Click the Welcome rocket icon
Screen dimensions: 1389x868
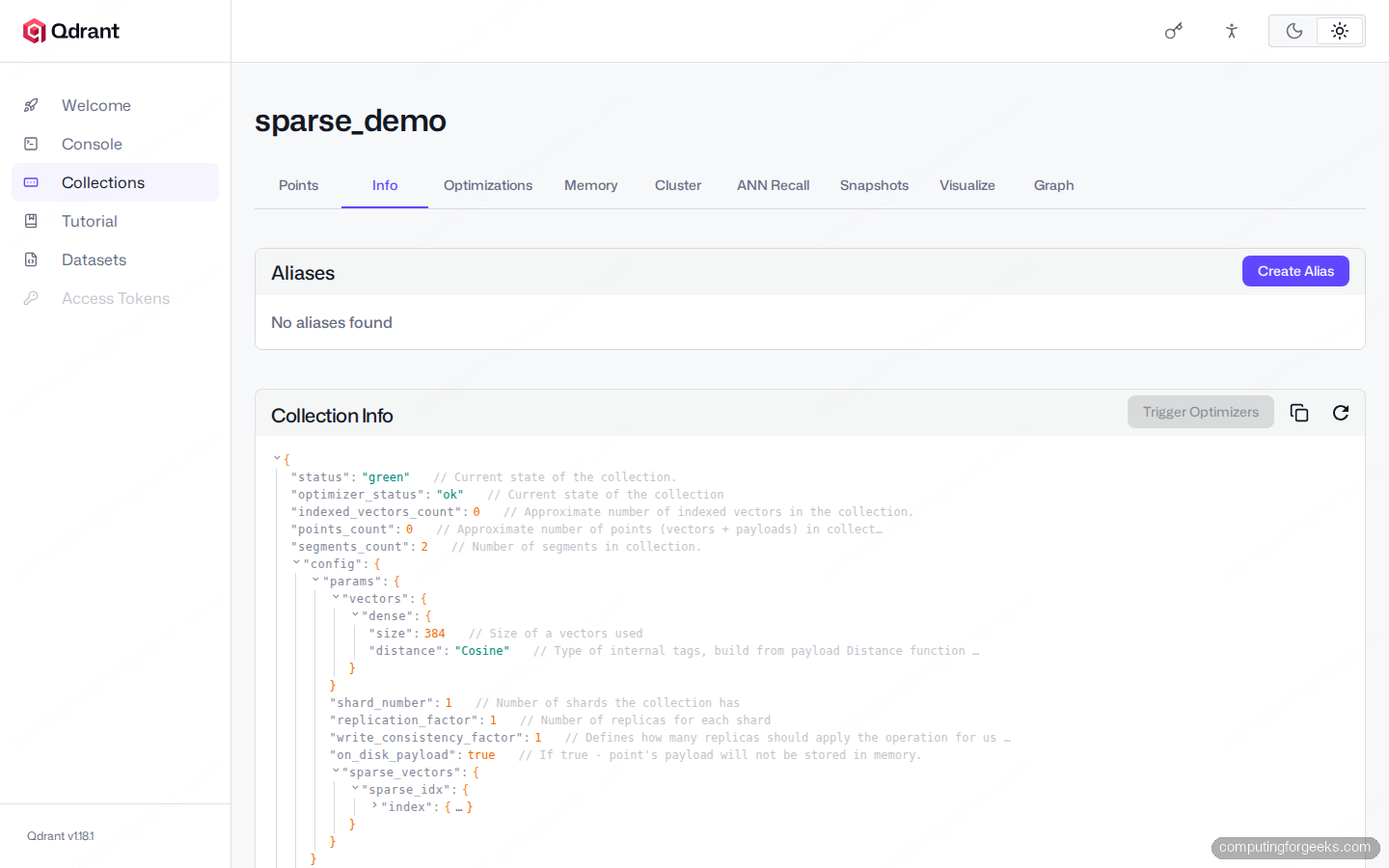(31, 105)
